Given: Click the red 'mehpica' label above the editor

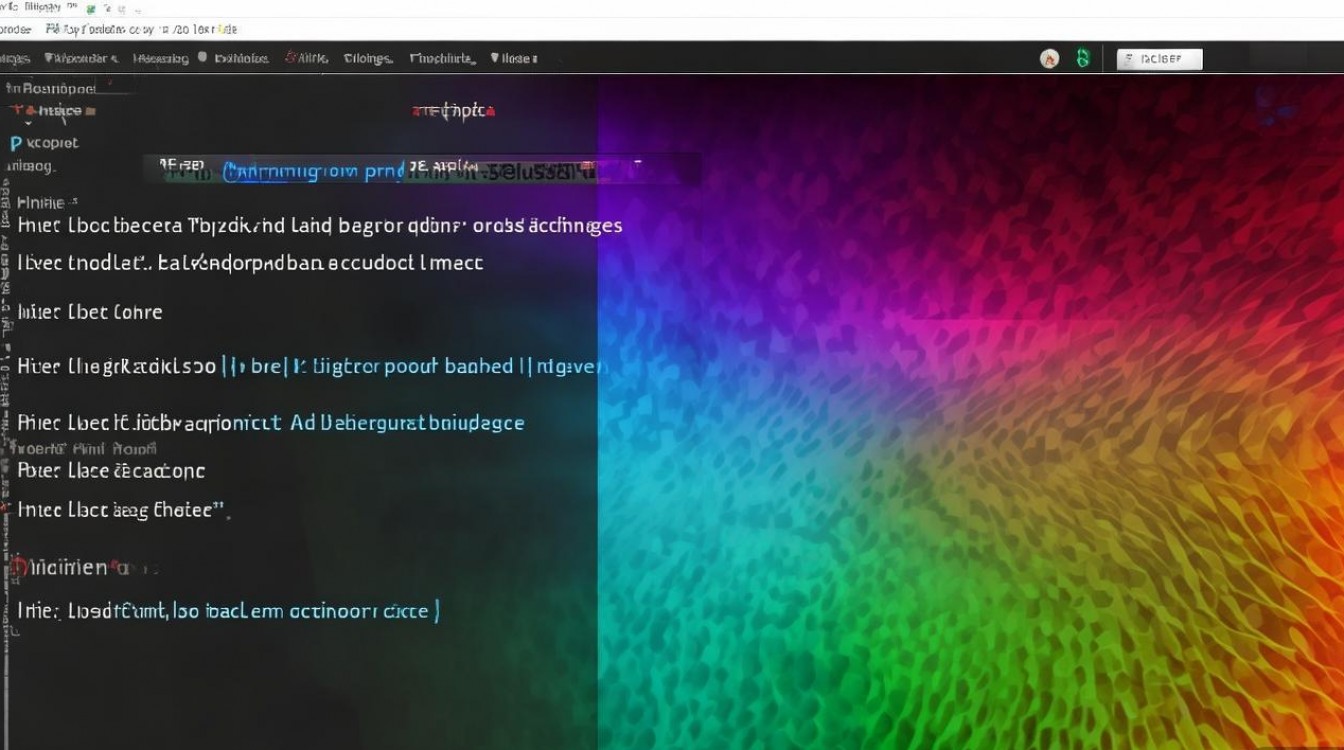Looking at the screenshot, I should 455,111.
